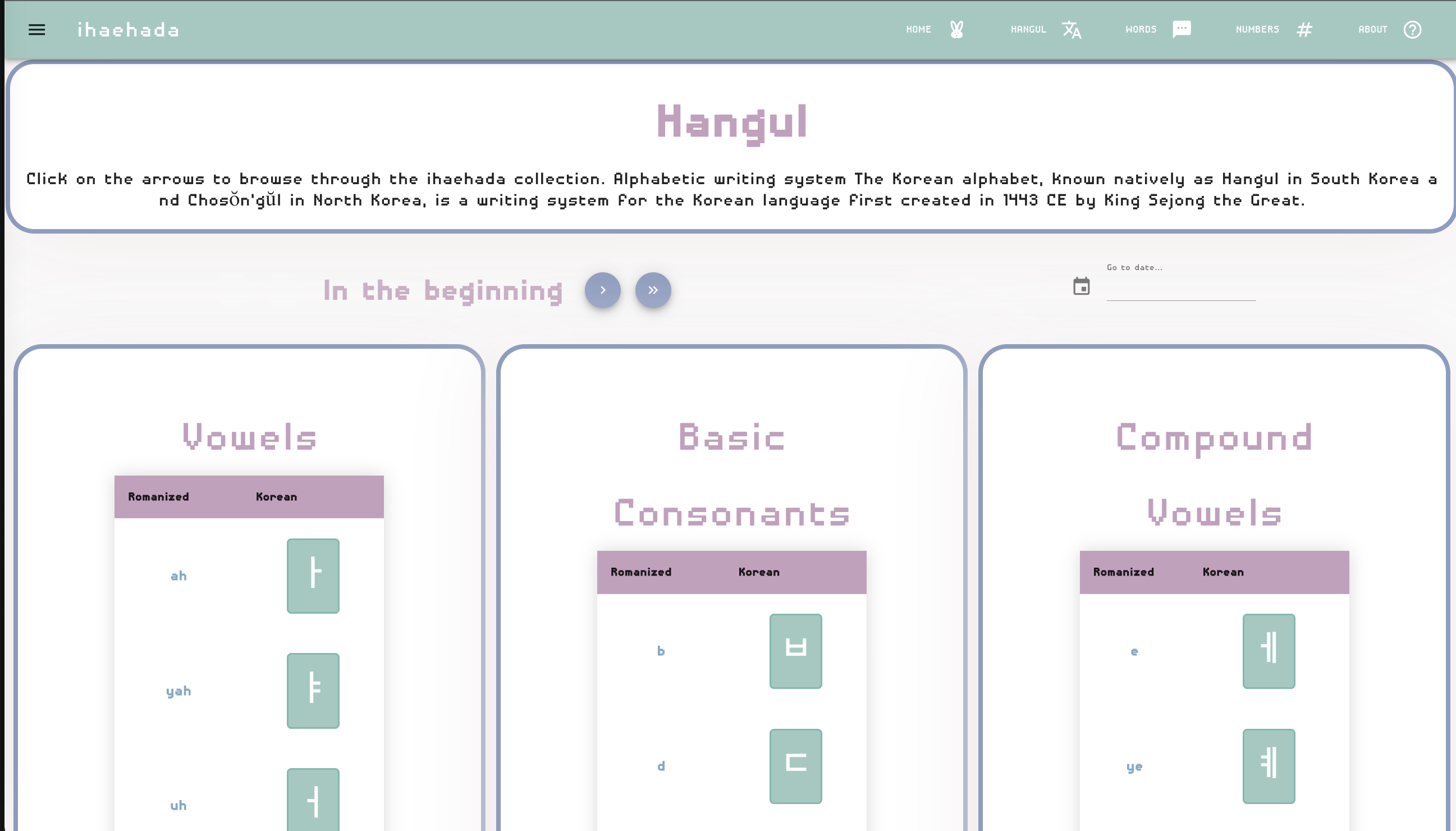Click the speech bubble Words icon
This screenshot has height=831, width=1456.
(1182, 30)
